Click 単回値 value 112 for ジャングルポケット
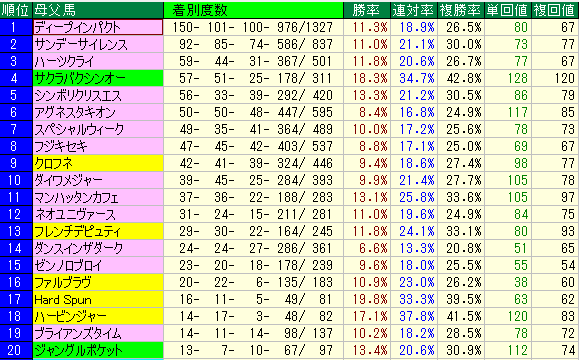Viewport: 579px width, 360px height. click(518, 350)
